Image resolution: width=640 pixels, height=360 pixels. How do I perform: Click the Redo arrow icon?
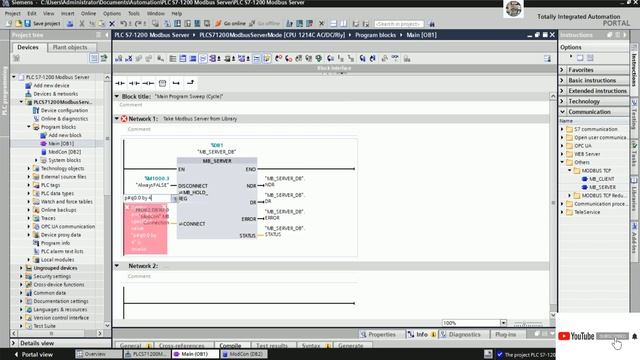coord(138,24)
